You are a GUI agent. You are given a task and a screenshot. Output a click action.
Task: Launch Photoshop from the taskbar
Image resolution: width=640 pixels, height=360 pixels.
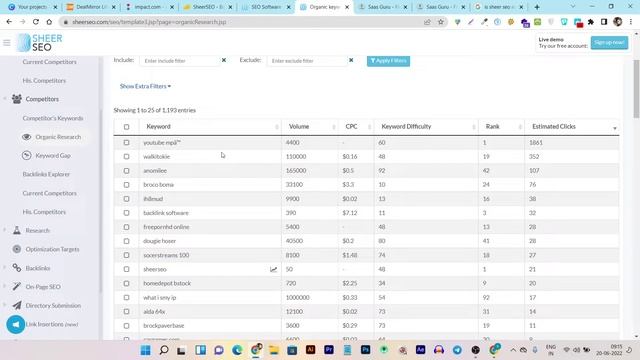point(365,350)
